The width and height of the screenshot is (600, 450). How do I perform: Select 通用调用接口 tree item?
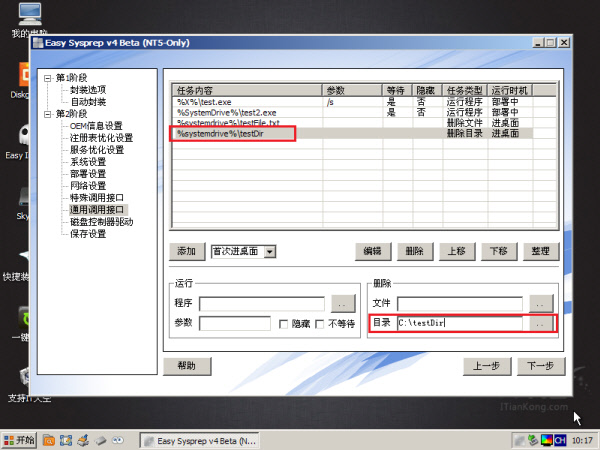[97, 210]
